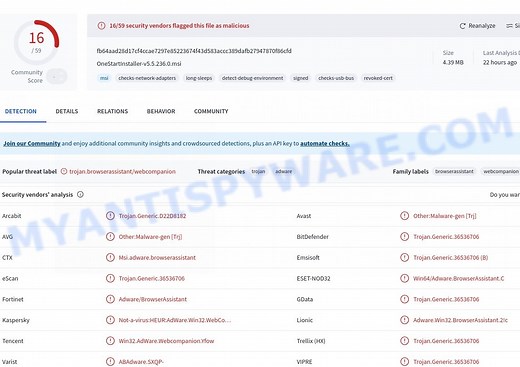Click the VIPRE detection warning icon
This screenshot has width=520, height=367.
404,362
